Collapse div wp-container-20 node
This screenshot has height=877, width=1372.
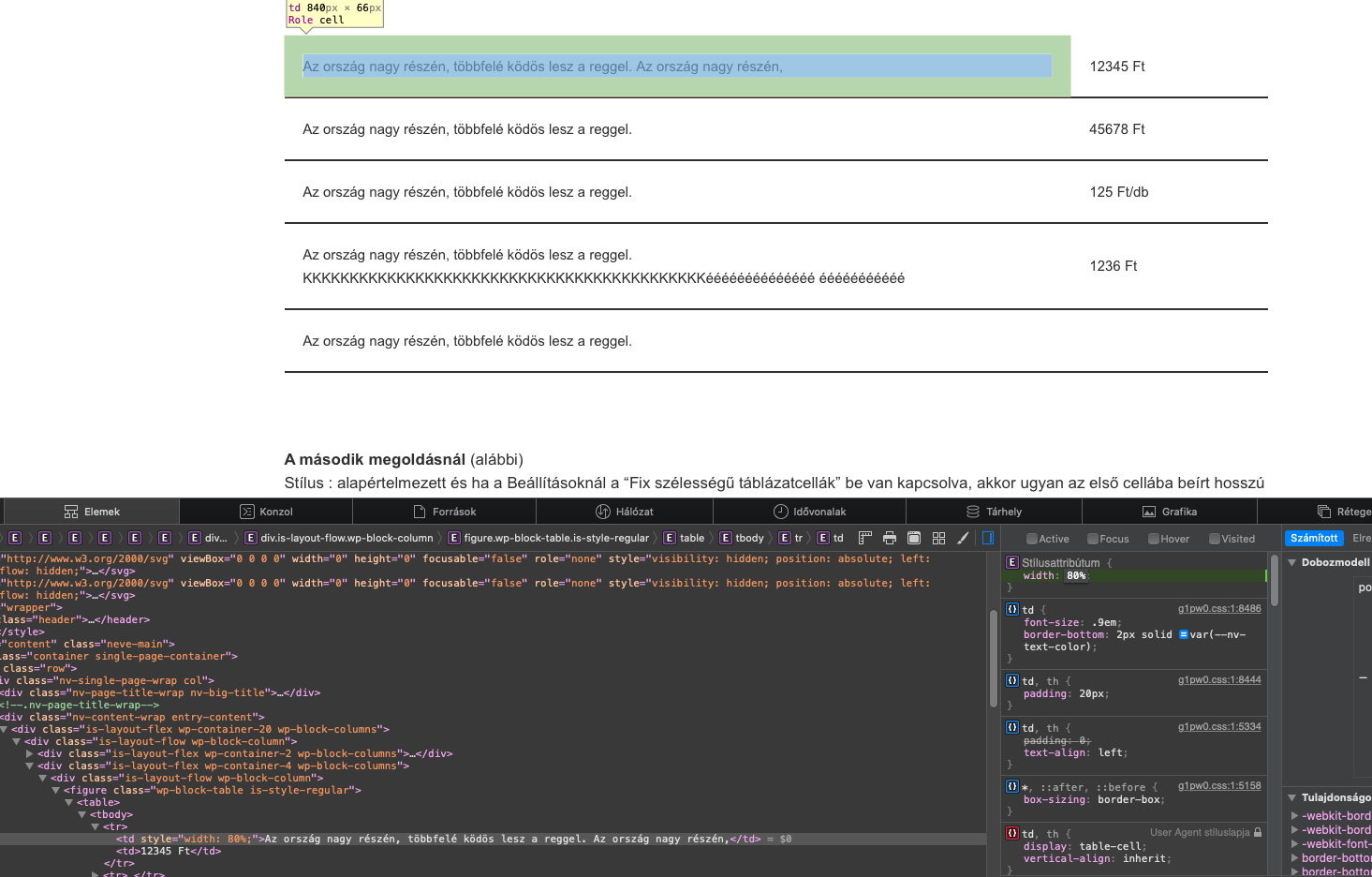pyautogui.click(x=4, y=729)
